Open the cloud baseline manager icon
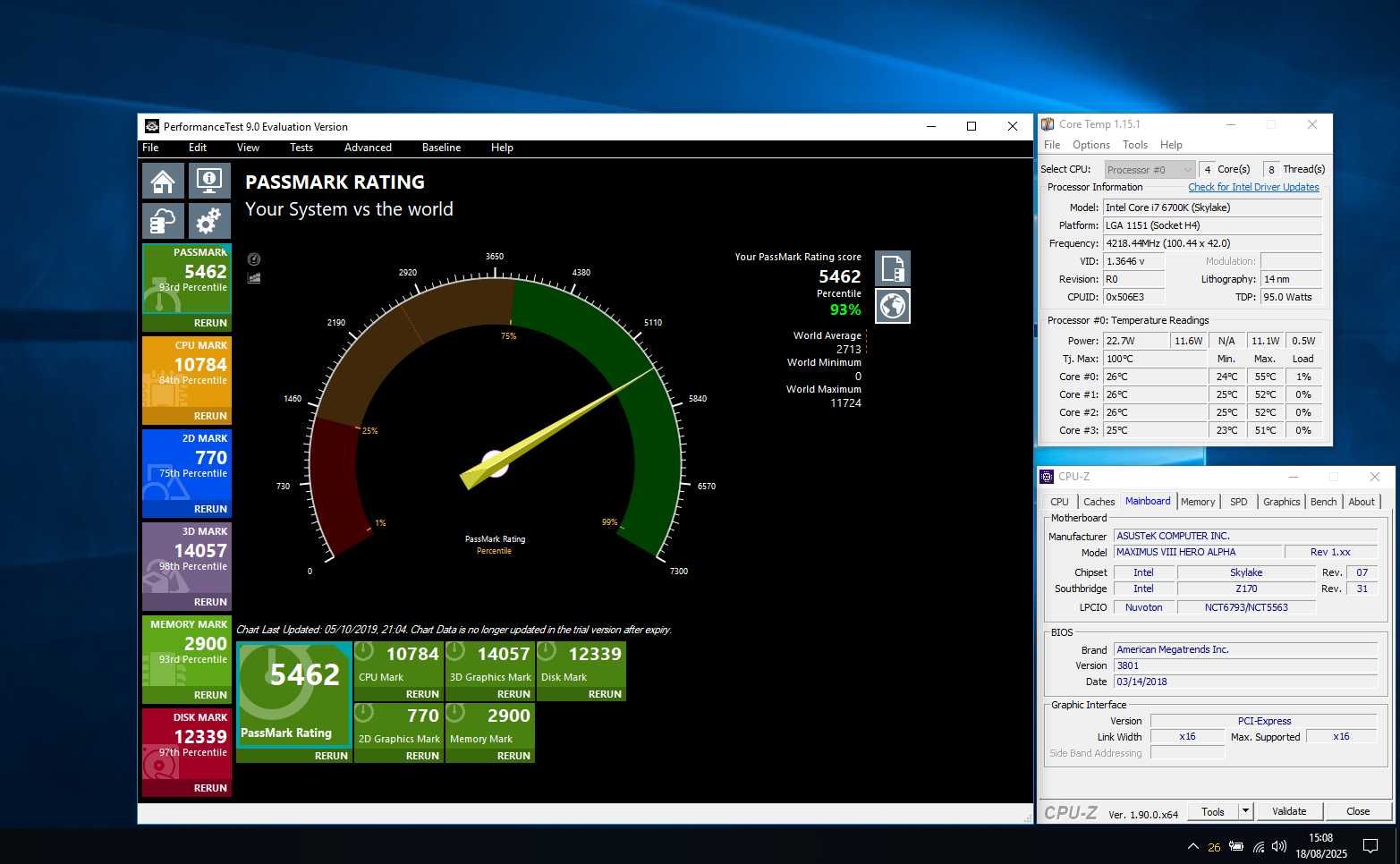The height and width of the screenshot is (864, 1400). (163, 220)
